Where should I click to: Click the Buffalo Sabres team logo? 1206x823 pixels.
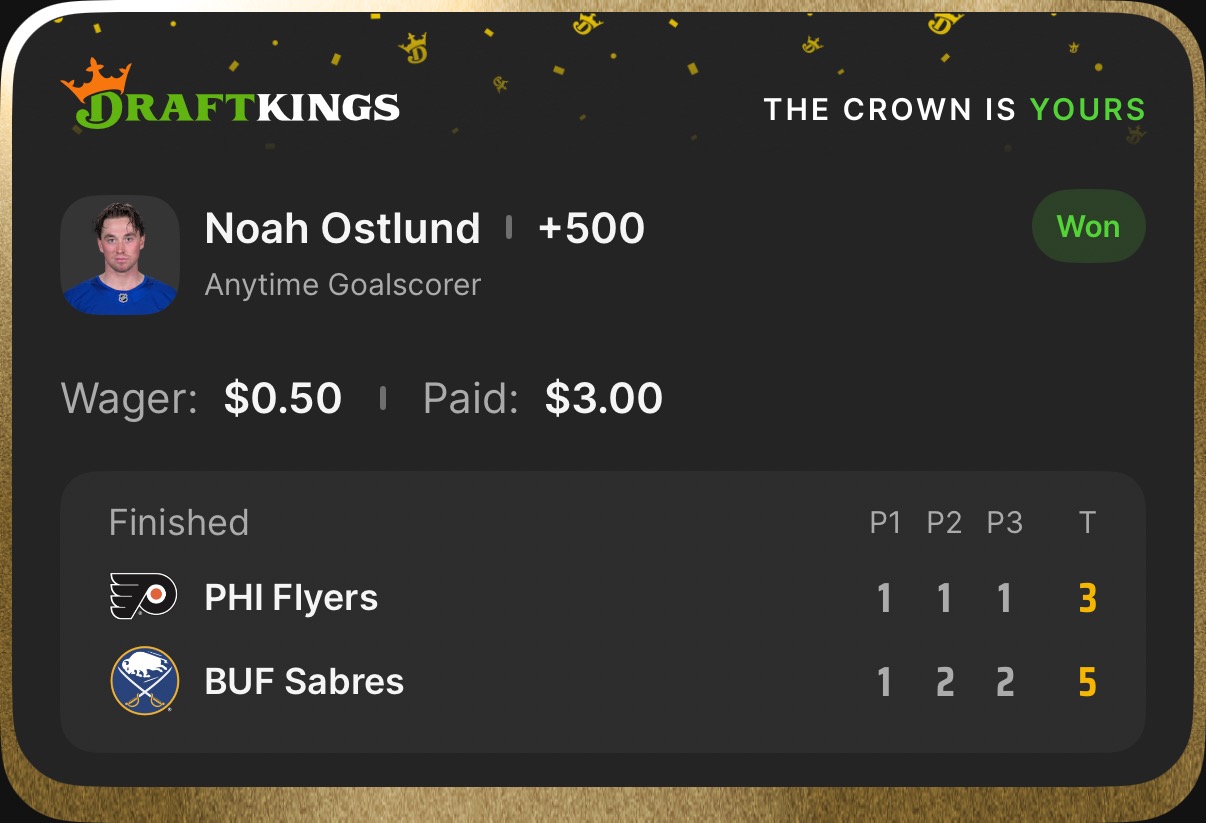point(144,681)
